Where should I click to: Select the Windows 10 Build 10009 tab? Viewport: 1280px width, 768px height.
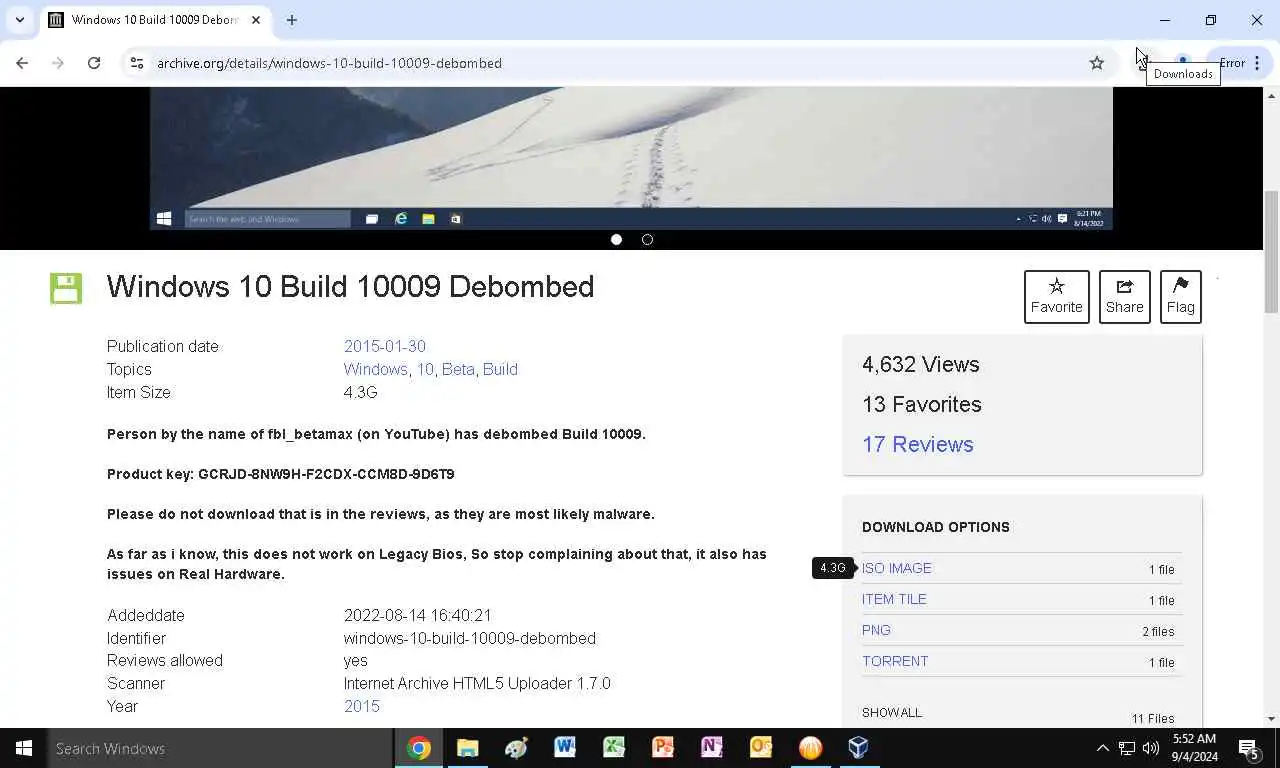[x=155, y=20]
